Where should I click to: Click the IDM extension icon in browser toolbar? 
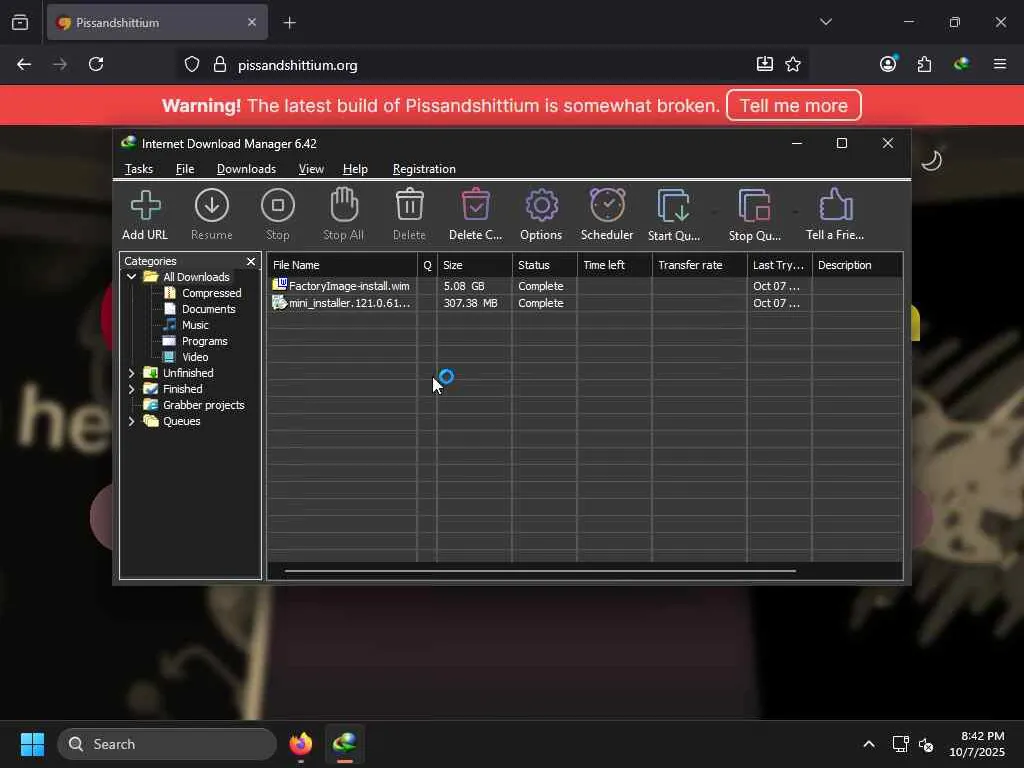click(961, 64)
